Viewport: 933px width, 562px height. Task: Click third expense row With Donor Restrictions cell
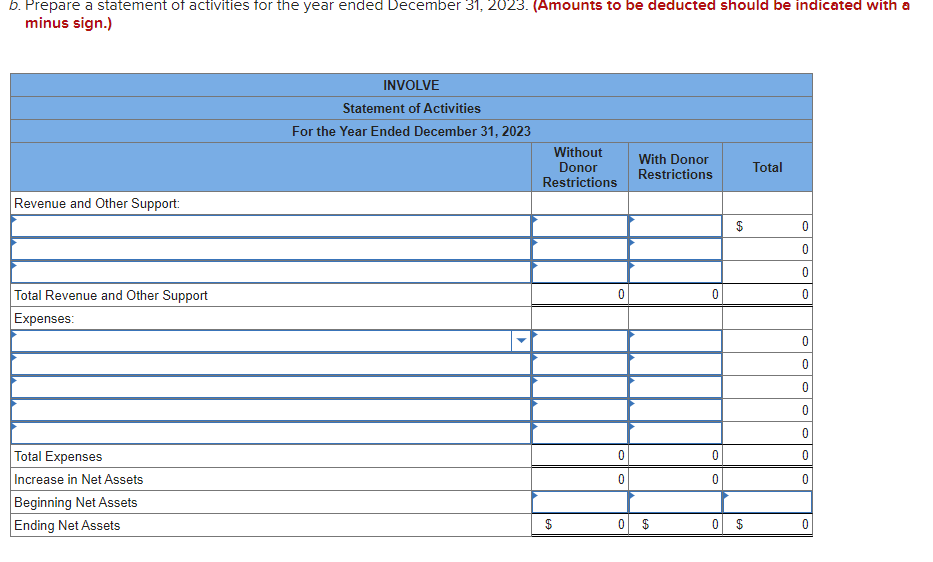675,387
